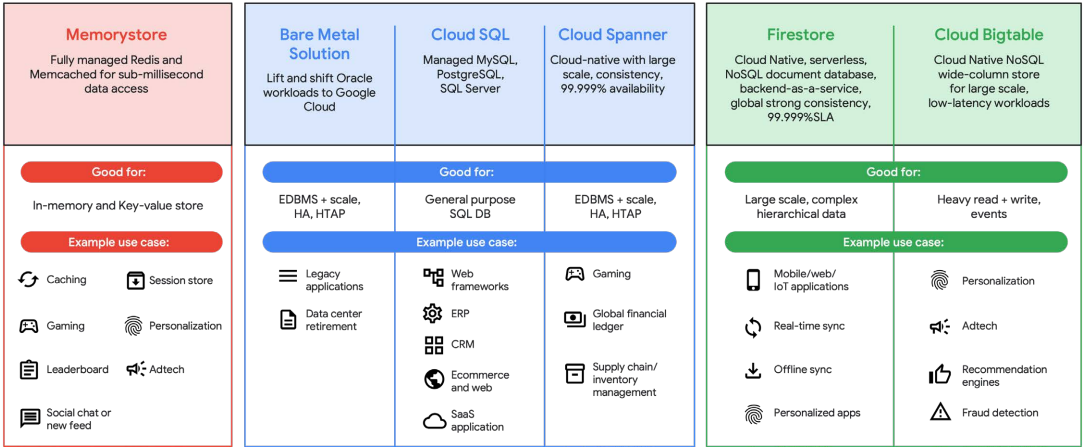Click "Cloud-native with large scale, consistency" description
The width and height of the screenshot is (1086, 448).
(613, 74)
